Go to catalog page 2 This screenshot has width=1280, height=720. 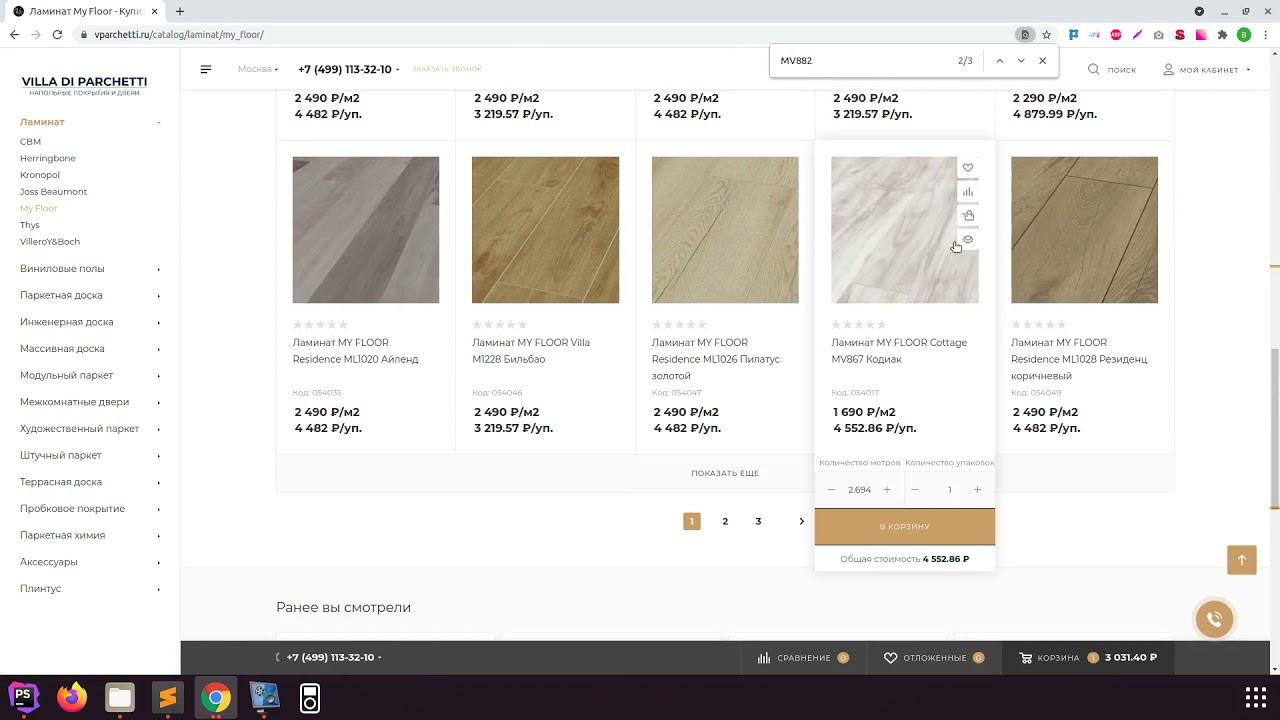point(725,521)
